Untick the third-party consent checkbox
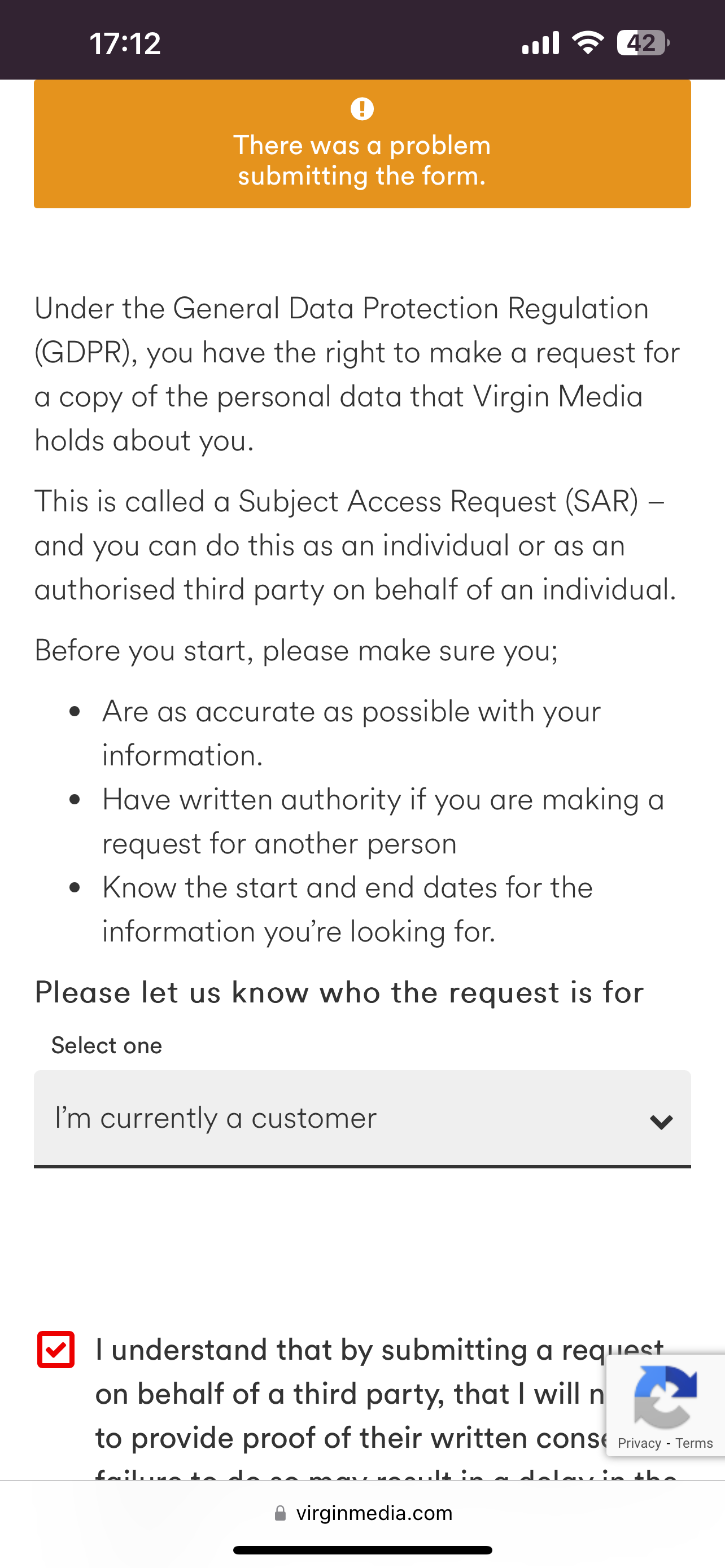The width and height of the screenshot is (725, 1568). click(56, 1350)
